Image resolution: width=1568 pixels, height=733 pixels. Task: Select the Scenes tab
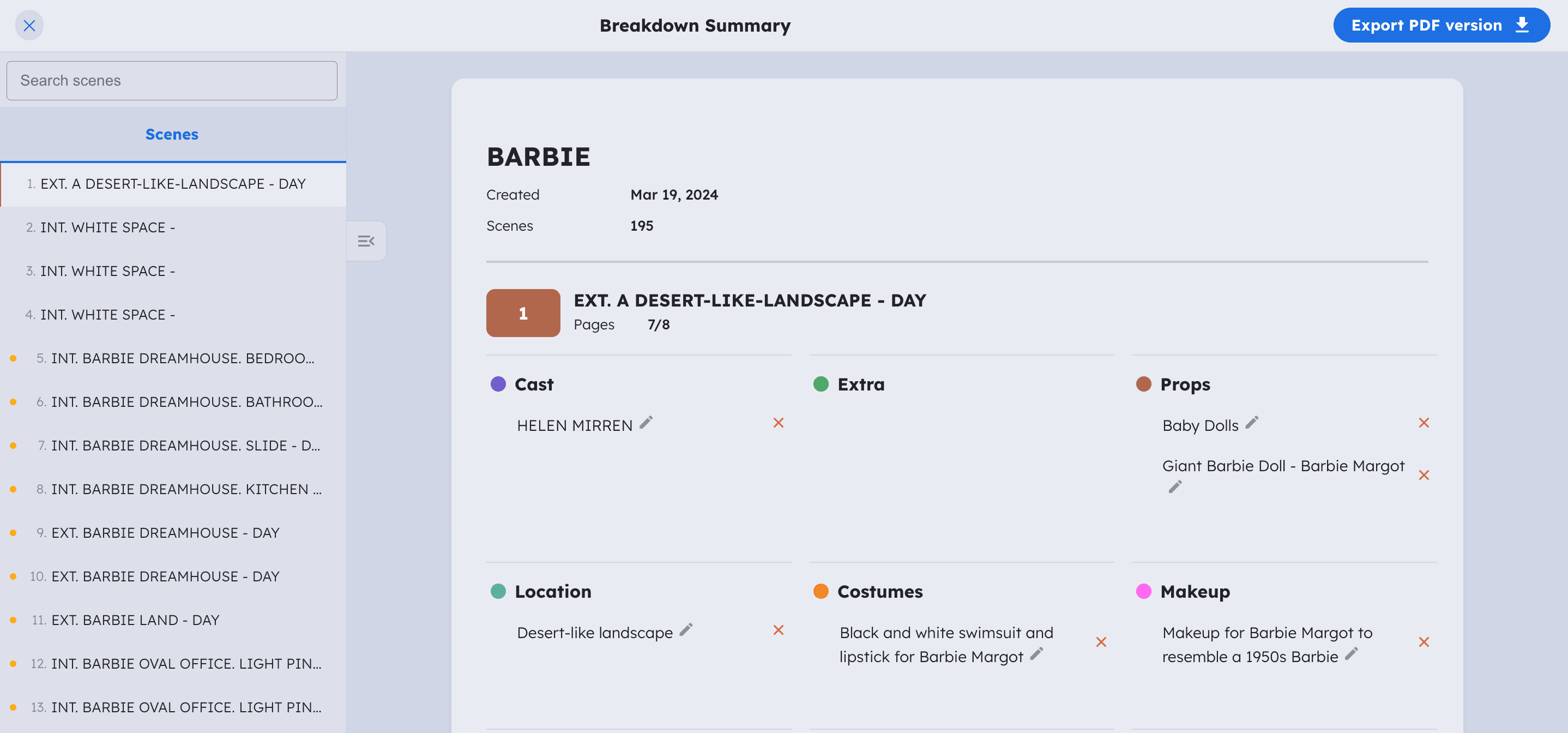pyautogui.click(x=172, y=134)
